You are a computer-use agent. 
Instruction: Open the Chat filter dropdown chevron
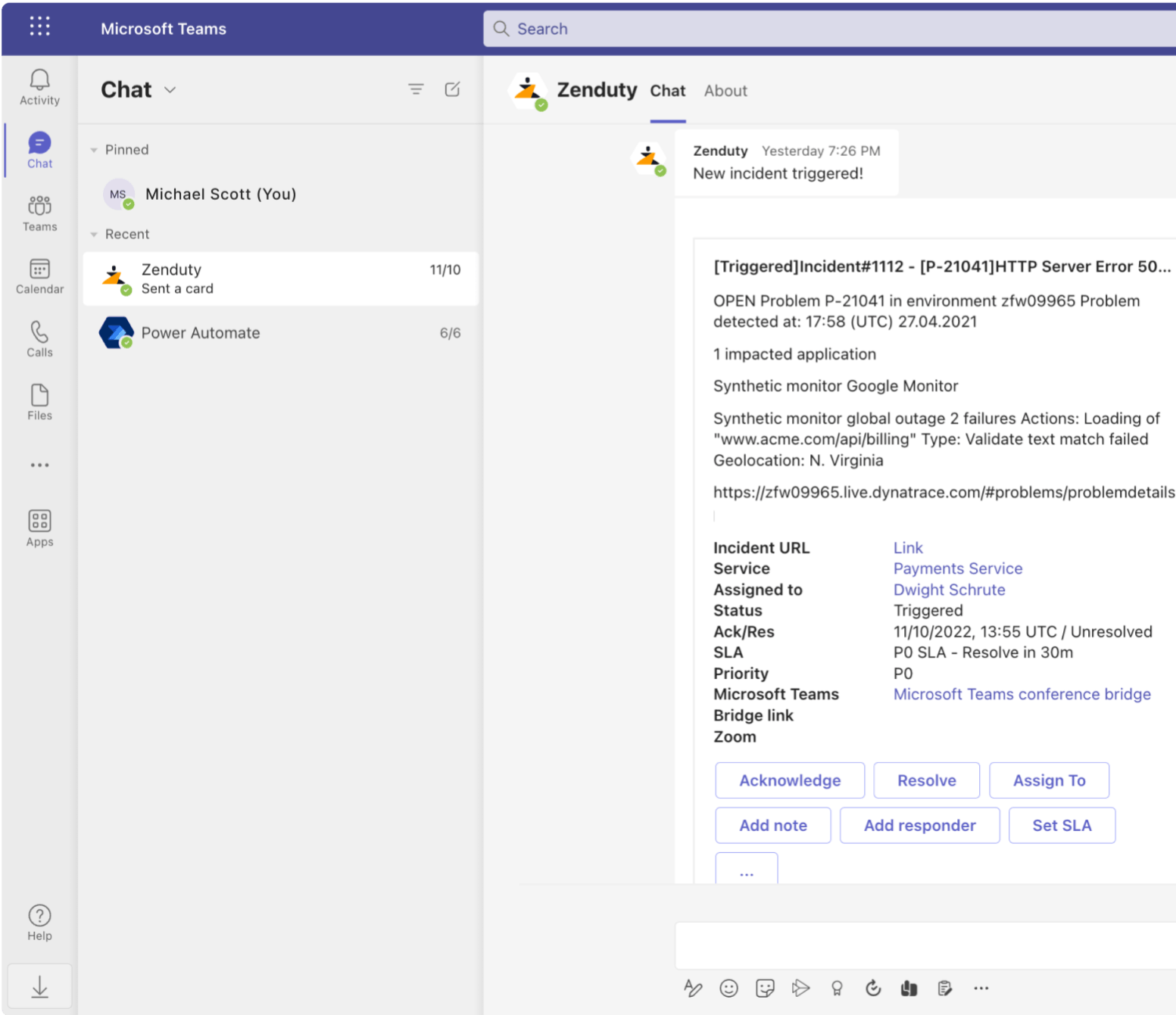click(170, 90)
